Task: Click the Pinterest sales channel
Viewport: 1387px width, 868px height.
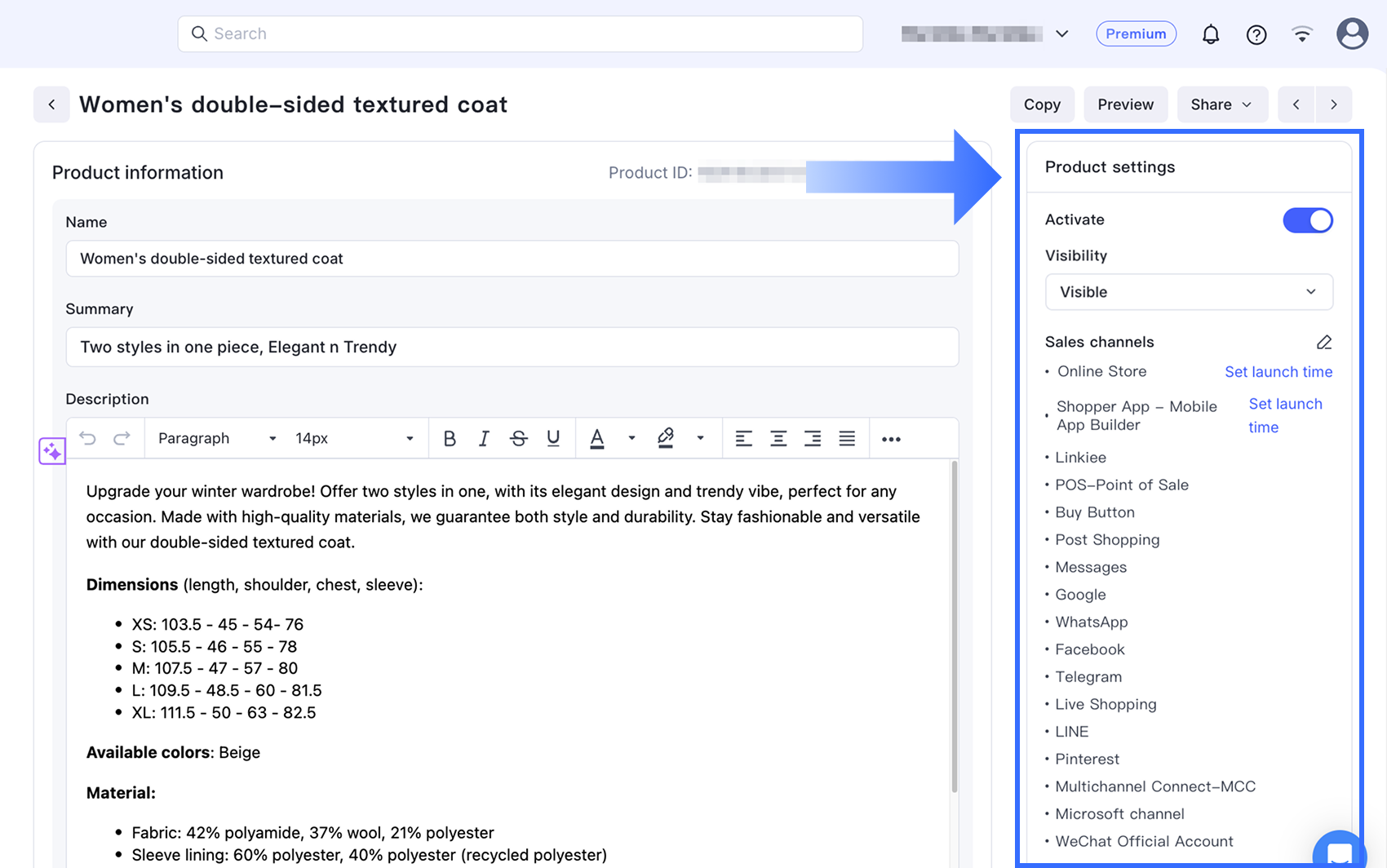Action: click(1088, 759)
